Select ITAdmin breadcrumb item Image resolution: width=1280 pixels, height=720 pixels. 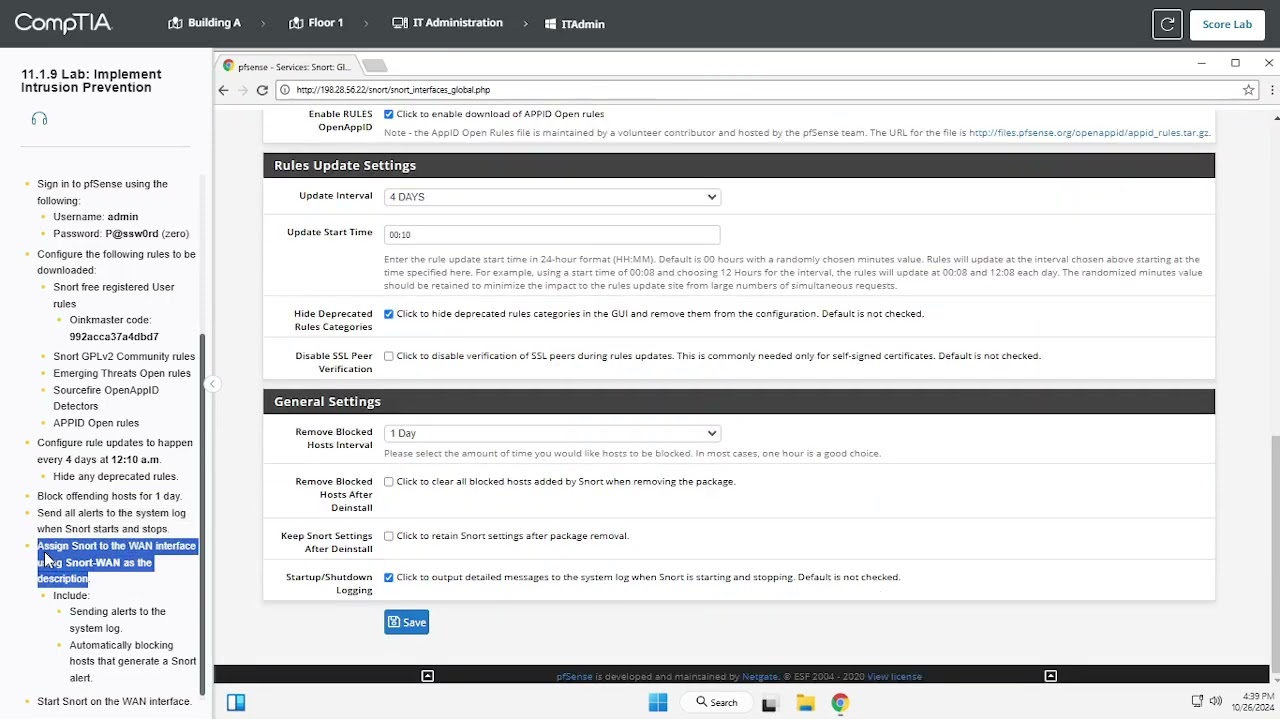pyautogui.click(x=575, y=24)
